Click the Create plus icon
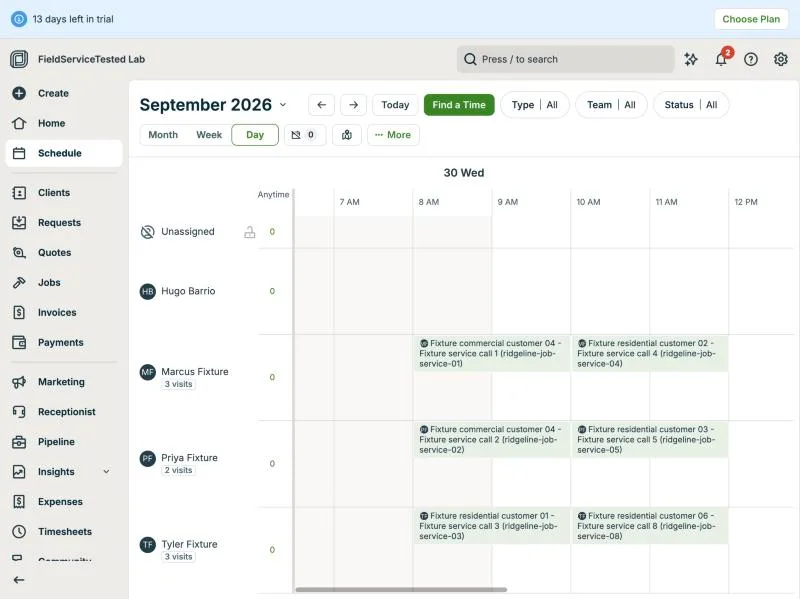The image size is (800, 599). tap(19, 93)
